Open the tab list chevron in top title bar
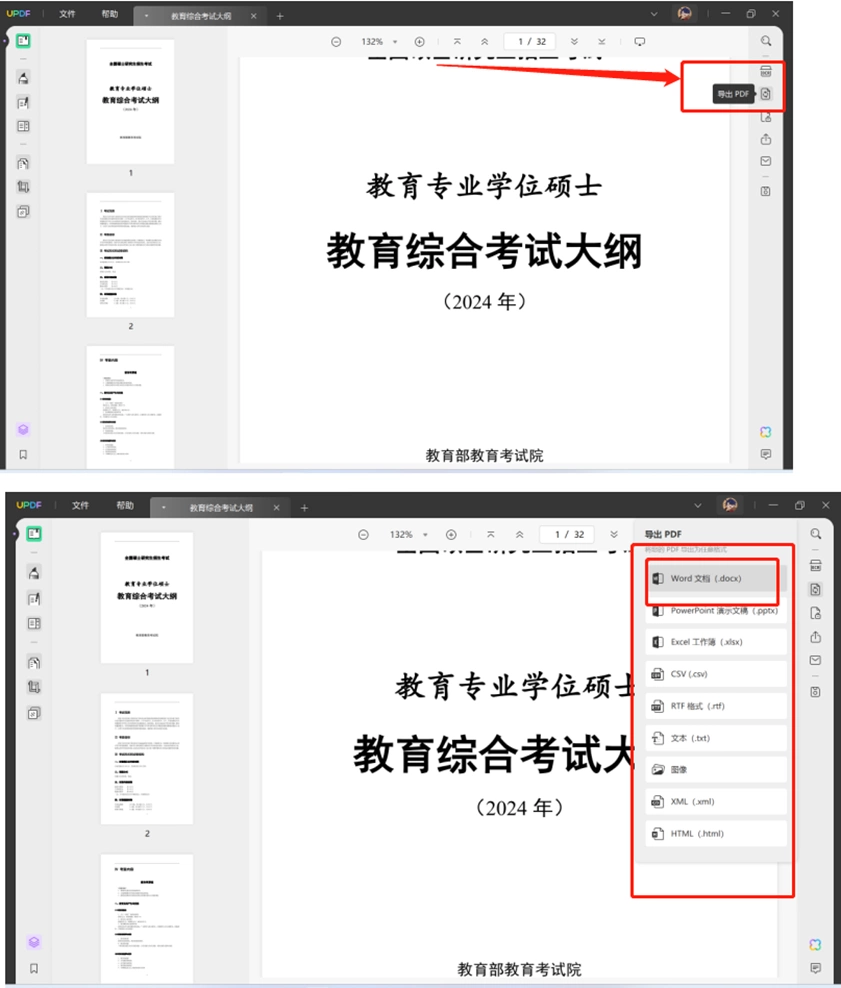This screenshot has height=988, width=841. tap(654, 14)
